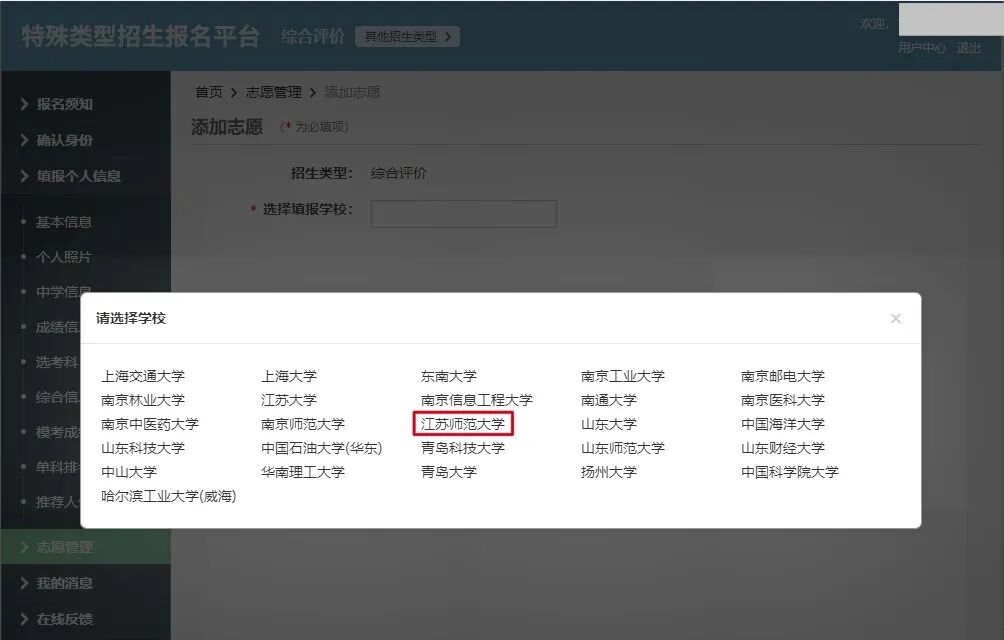1004x640 pixels.
Task: Select 南京工业大学 option
Action: tap(623, 376)
